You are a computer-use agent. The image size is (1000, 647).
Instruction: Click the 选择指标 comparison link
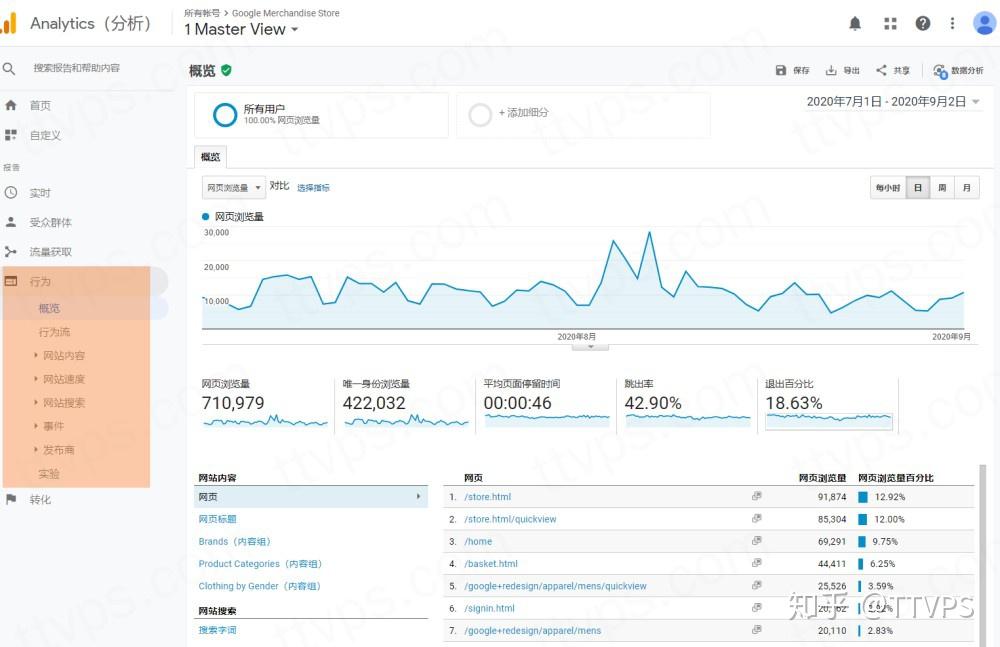coord(314,187)
